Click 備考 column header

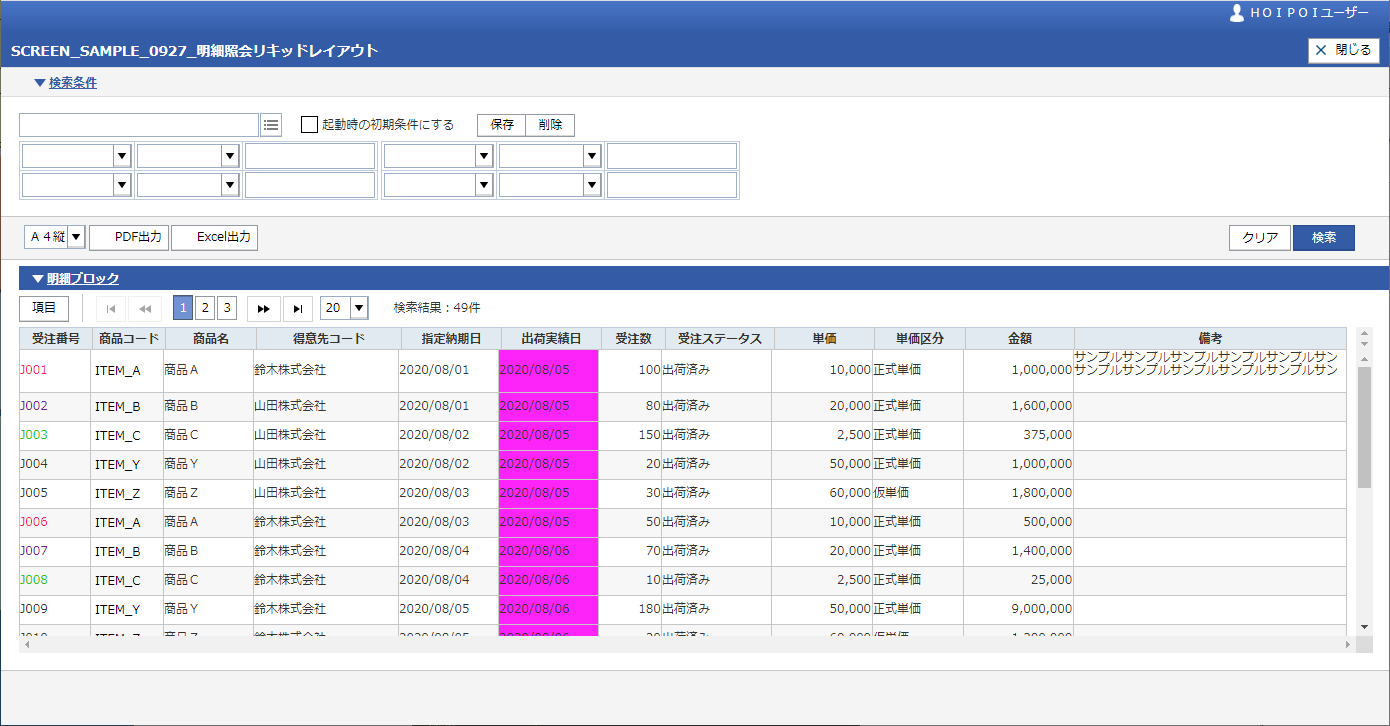tap(1211, 339)
